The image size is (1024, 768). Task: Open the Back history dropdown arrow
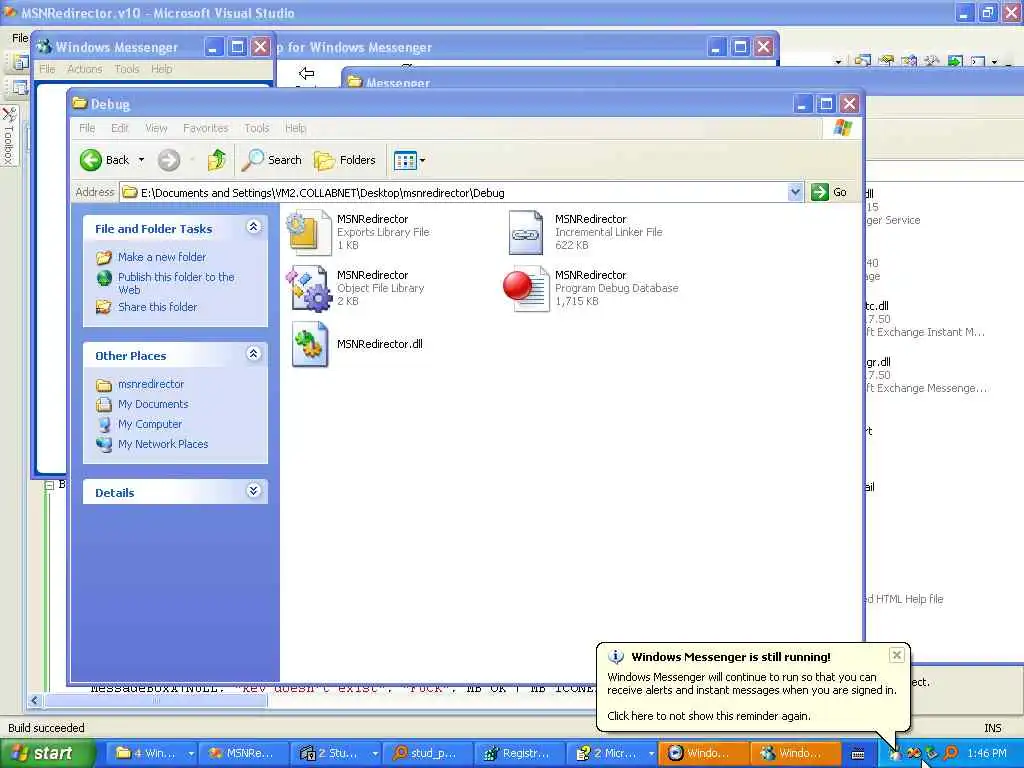pyautogui.click(x=141, y=160)
